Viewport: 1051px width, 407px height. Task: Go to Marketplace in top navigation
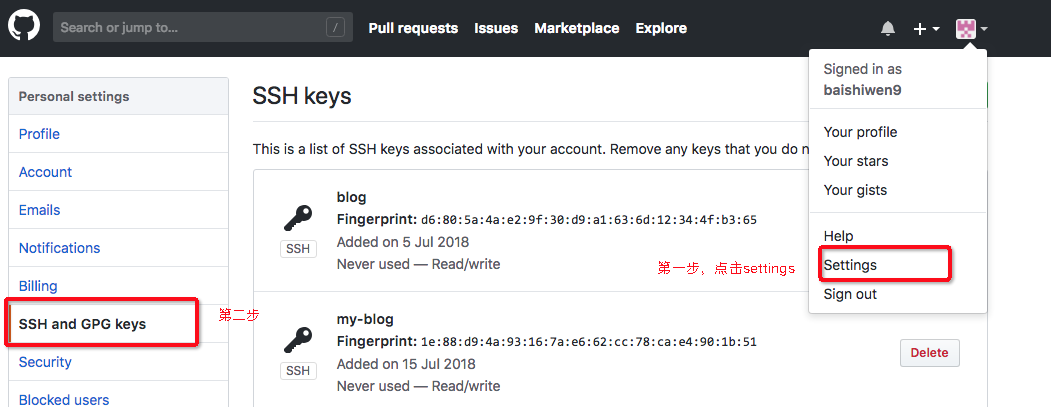576,28
